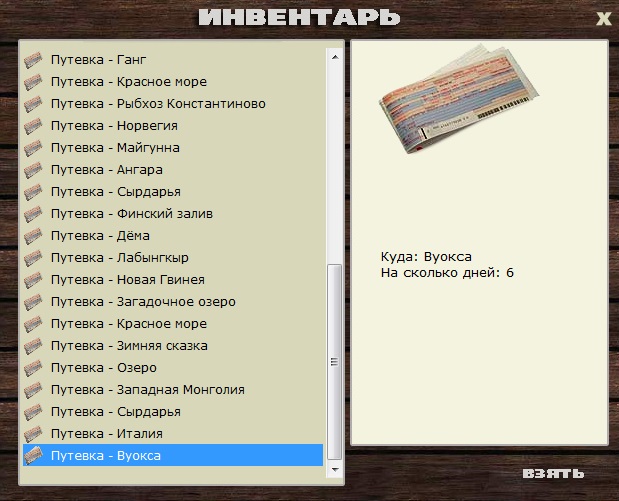This screenshot has height=501, width=619.
Task: Click ticket icon beside Путевка - Дёма
Action: click(x=33, y=236)
